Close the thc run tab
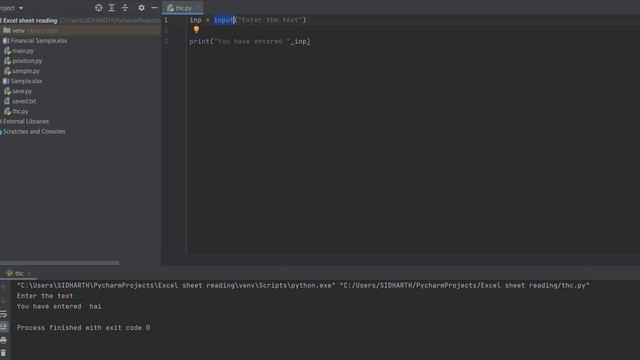 point(29,273)
